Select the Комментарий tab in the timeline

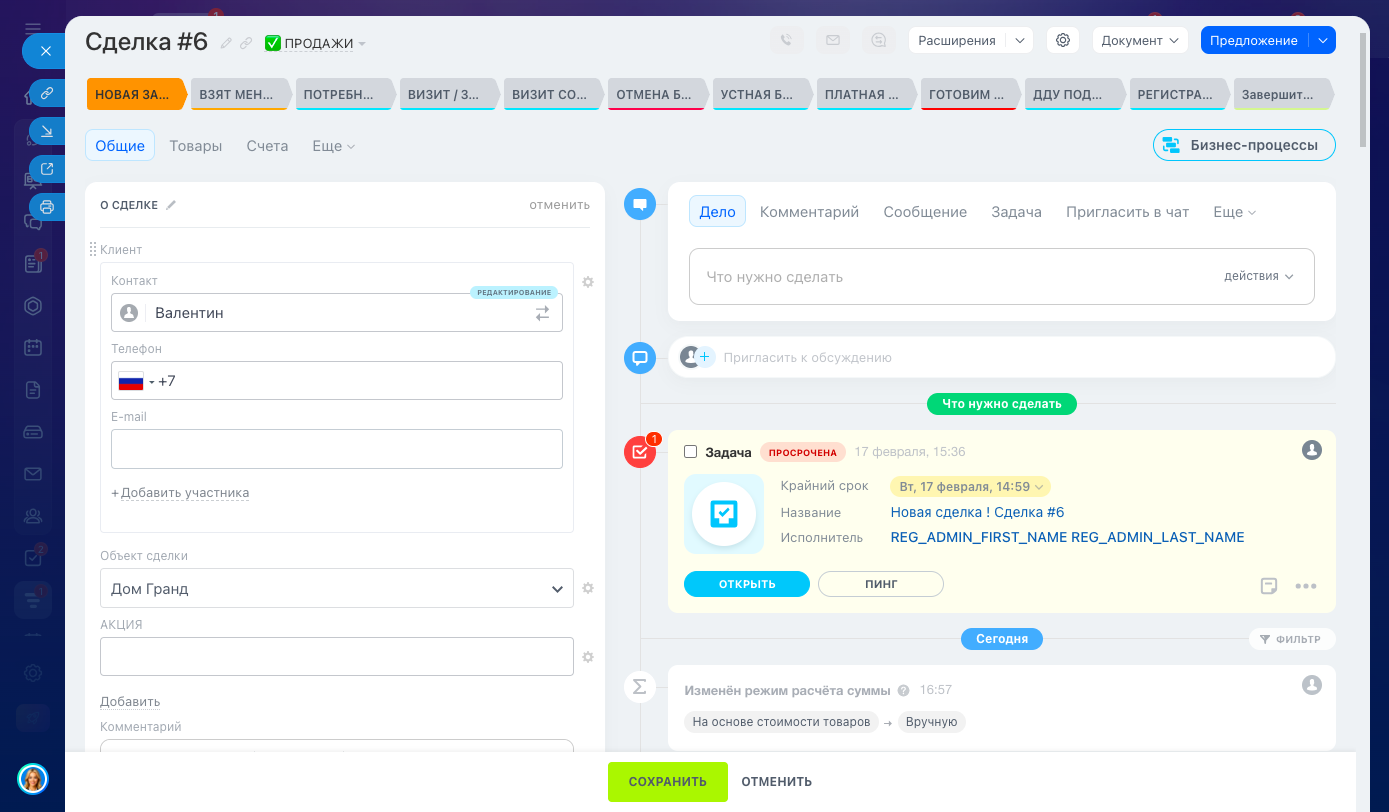[x=809, y=212]
